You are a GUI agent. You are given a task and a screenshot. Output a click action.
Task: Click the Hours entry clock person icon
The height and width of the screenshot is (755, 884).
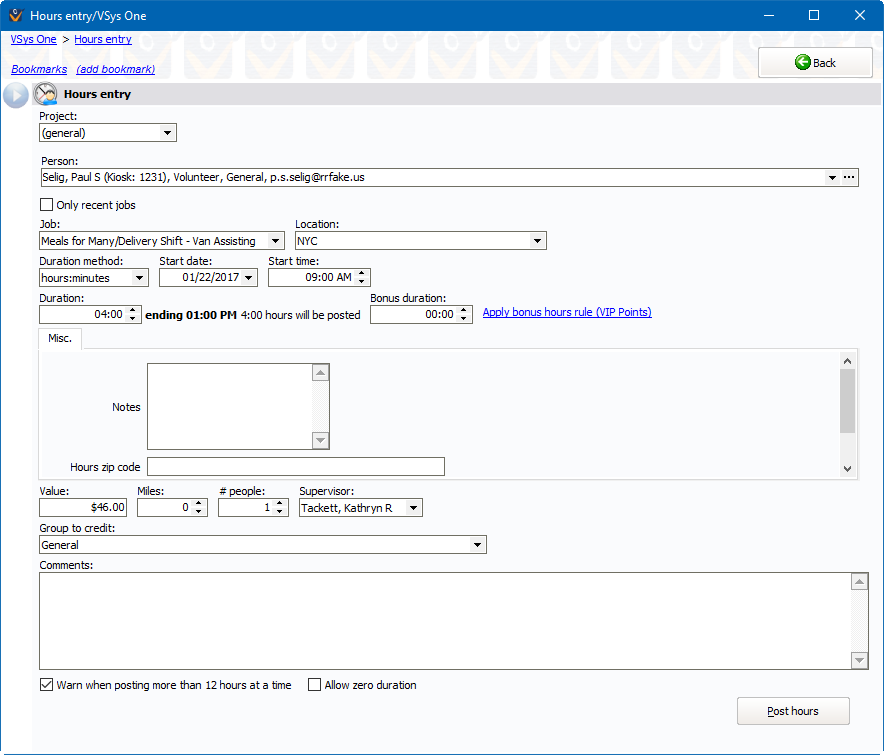pyautogui.click(x=46, y=95)
